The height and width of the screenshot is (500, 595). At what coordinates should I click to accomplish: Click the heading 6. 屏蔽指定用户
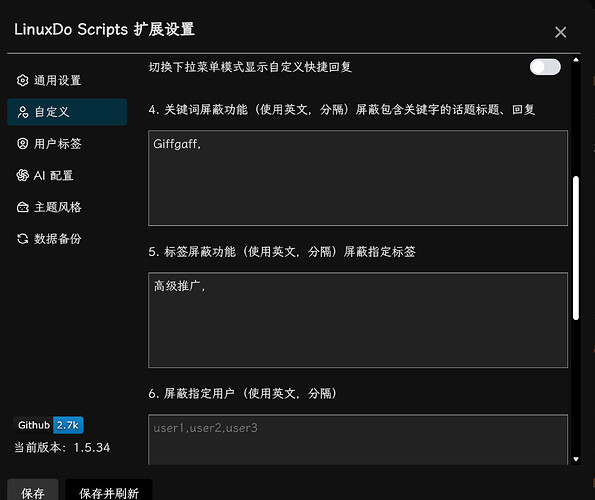(243, 393)
